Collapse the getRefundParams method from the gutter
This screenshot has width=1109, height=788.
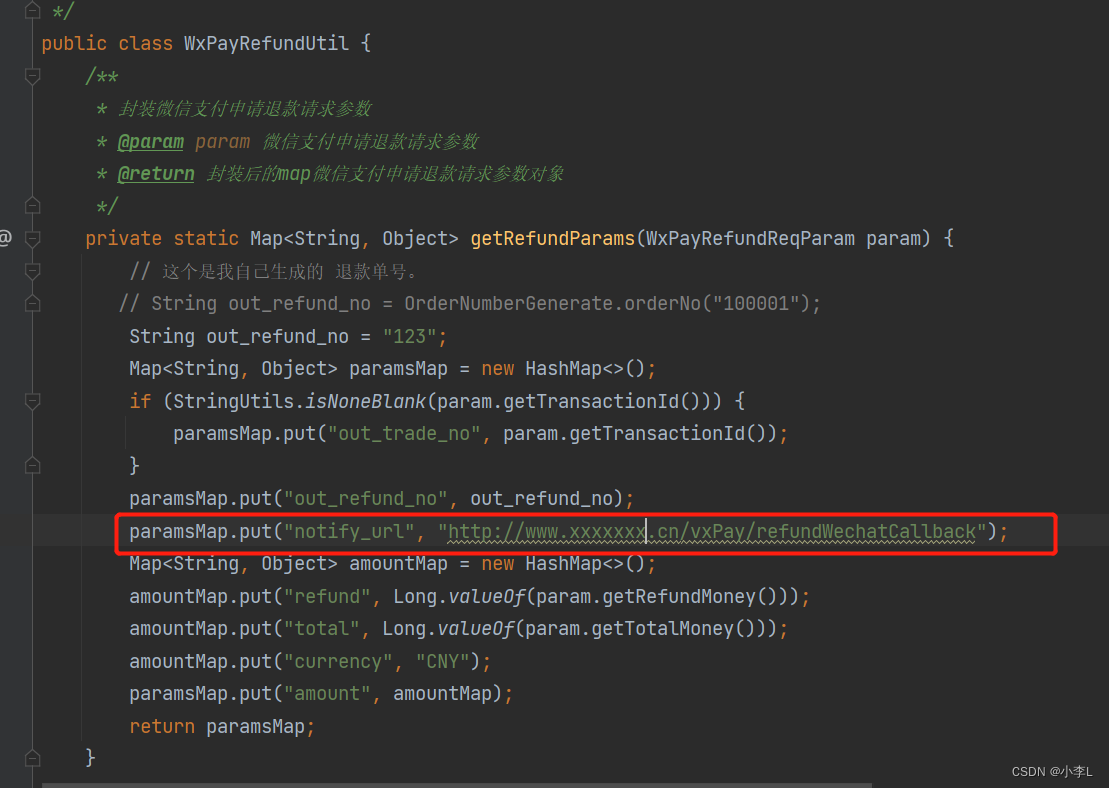pyautogui.click(x=32, y=238)
